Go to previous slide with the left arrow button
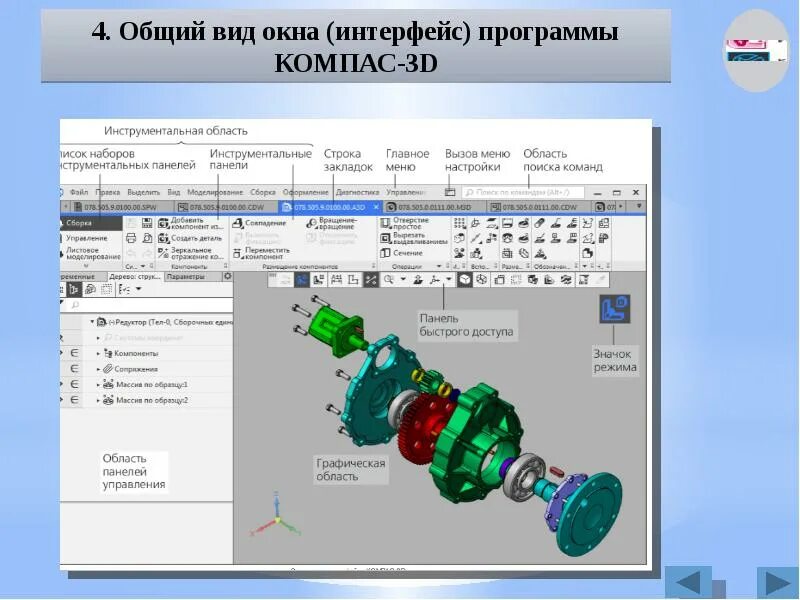This screenshot has width=800, height=600. 688,582
